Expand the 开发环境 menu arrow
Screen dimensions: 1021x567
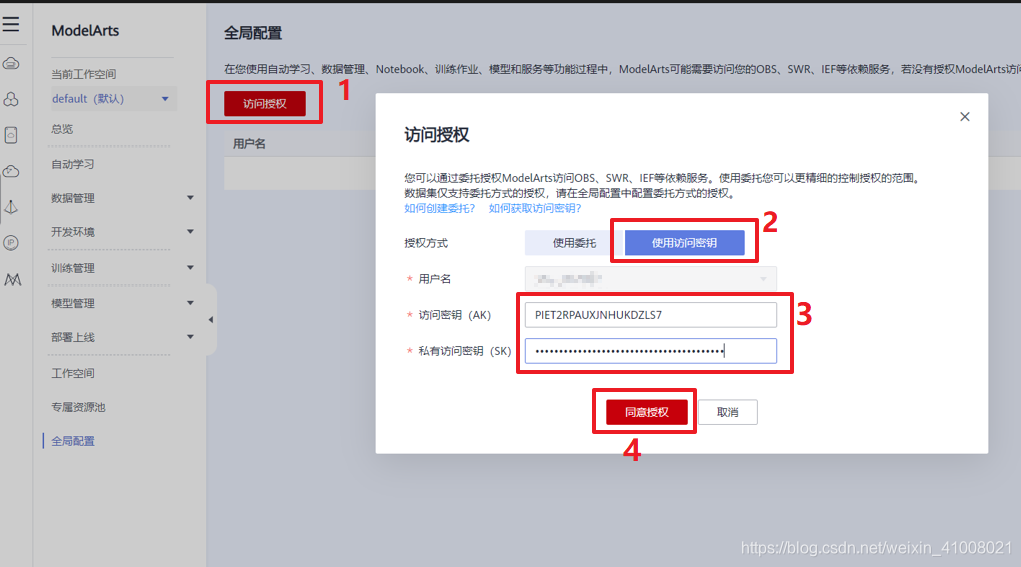coord(190,232)
